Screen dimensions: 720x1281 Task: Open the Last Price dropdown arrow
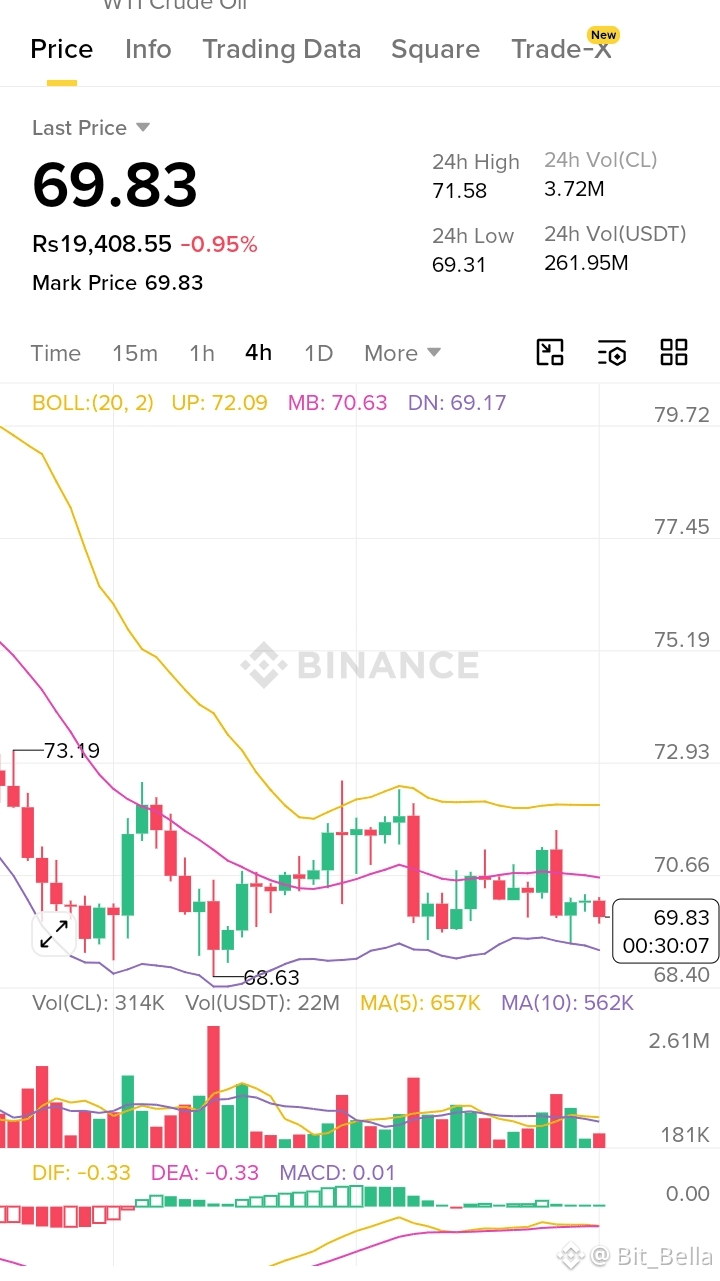(x=142, y=127)
